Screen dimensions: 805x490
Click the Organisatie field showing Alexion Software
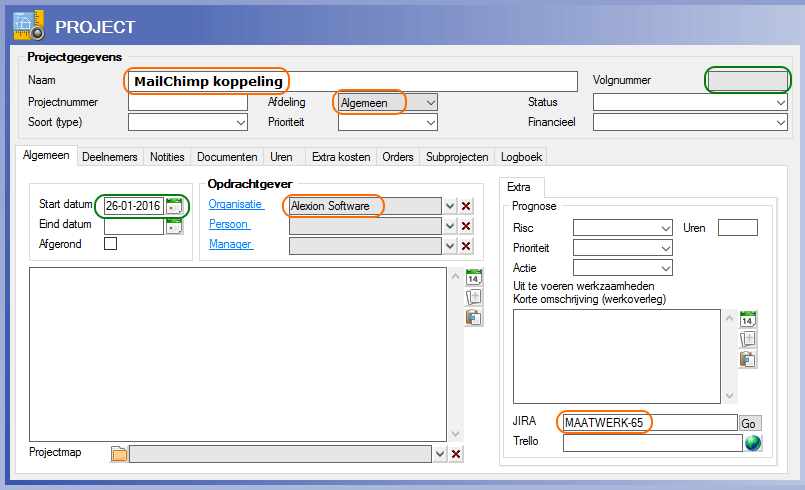point(365,206)
